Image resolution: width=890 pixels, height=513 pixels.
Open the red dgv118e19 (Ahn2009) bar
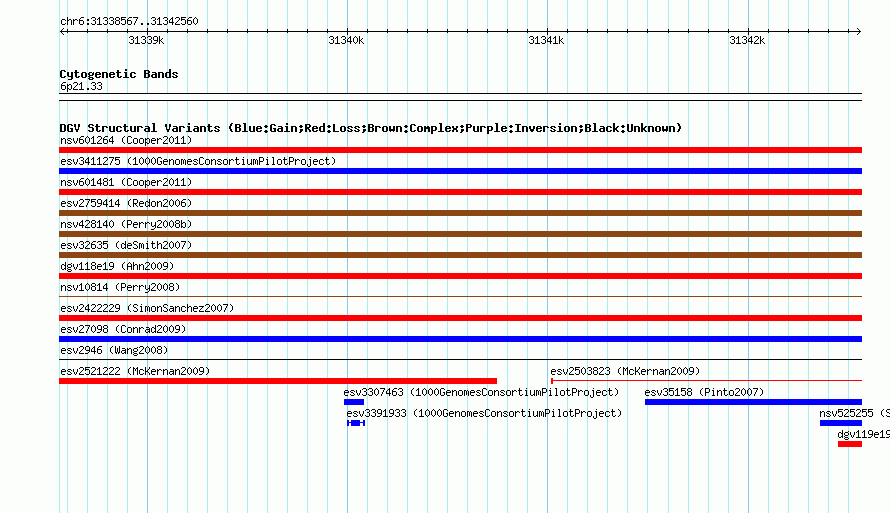460,276
